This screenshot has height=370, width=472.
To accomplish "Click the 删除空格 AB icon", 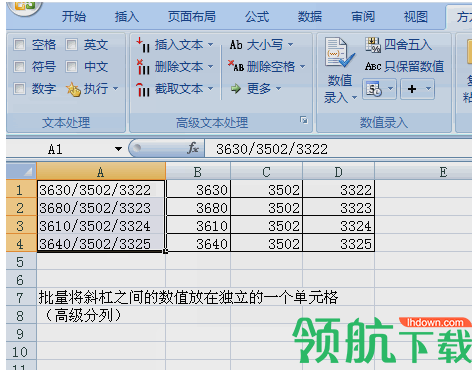I will (x=236, y=66).
